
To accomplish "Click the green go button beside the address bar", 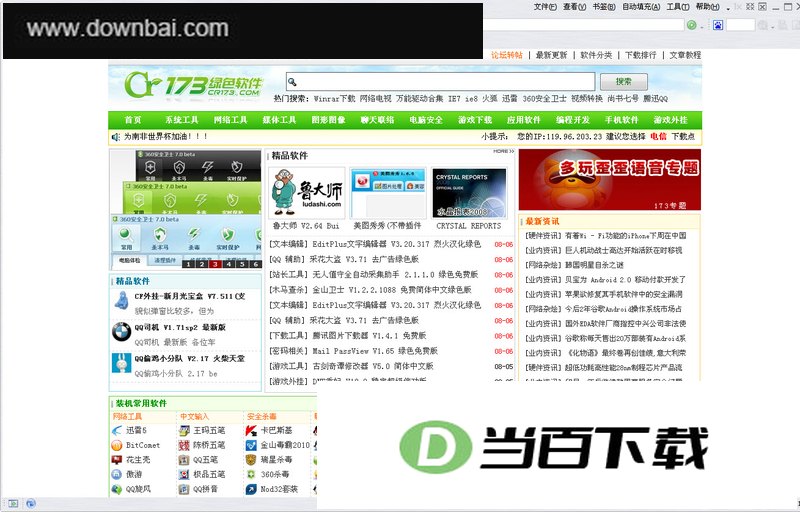I will [691, 24].
